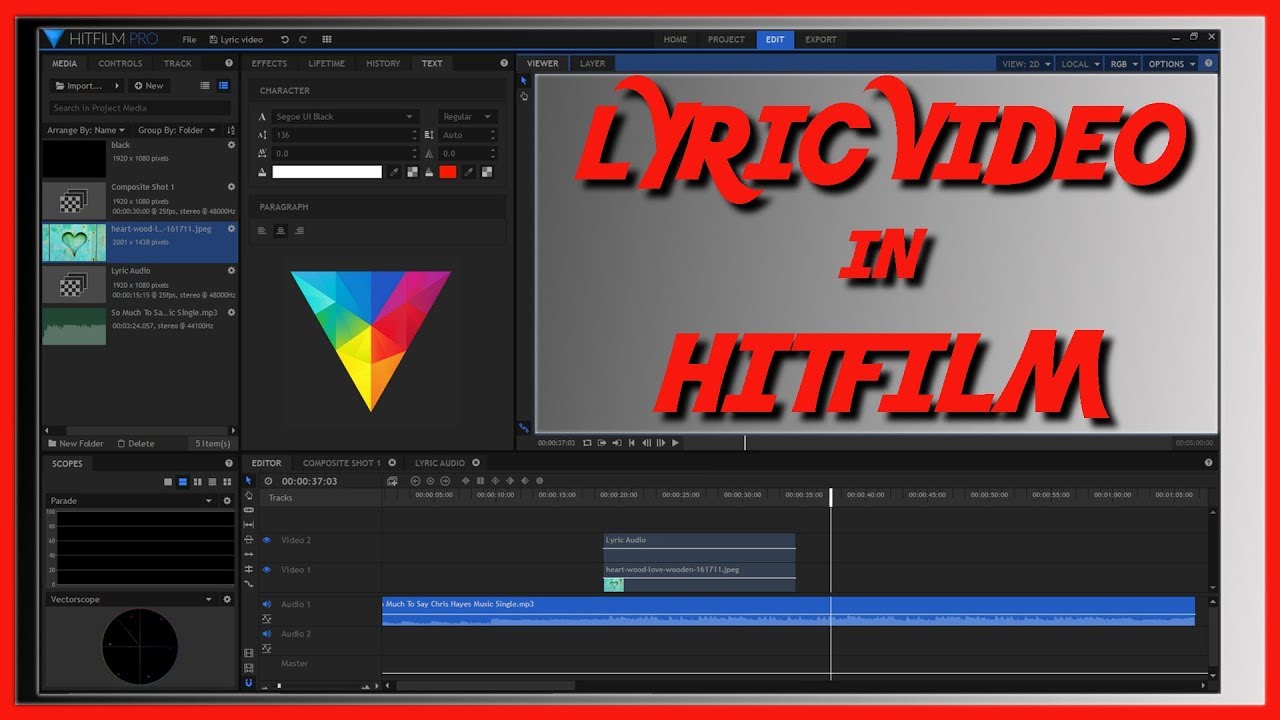Open the grid workspaces icon
This screenshot has height=720, width=1280.
point(327,40)
